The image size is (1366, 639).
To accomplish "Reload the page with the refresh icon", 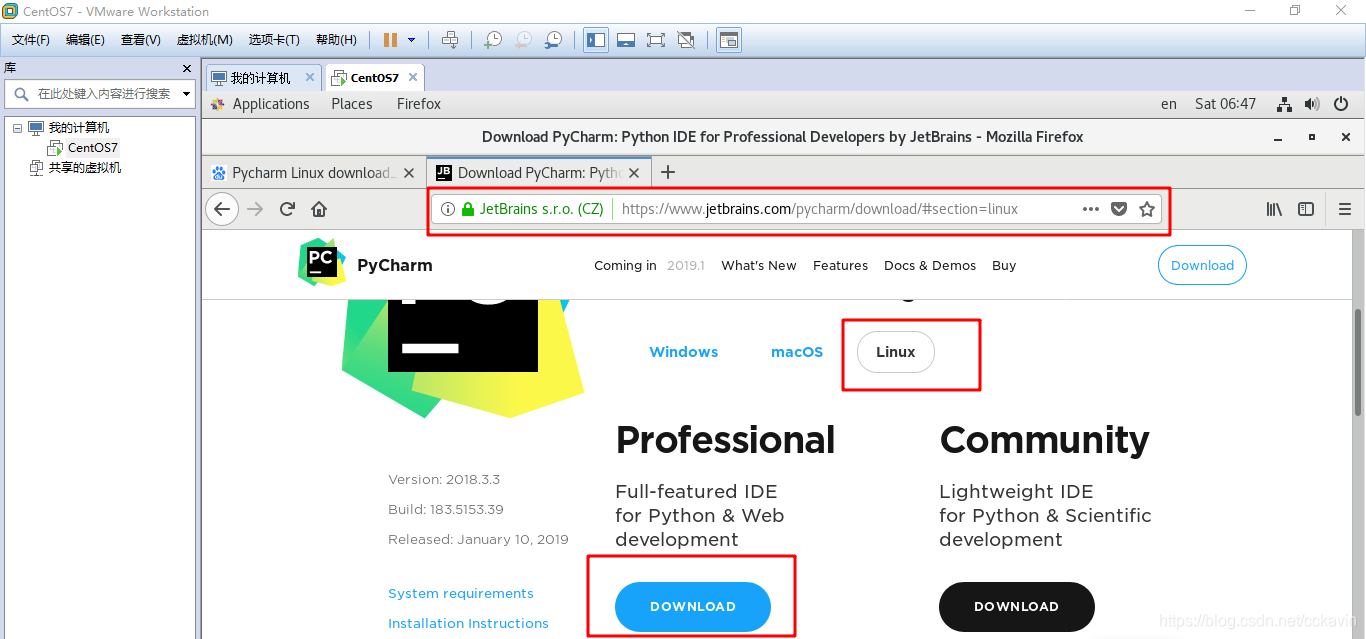I will (x=287, y=209).
